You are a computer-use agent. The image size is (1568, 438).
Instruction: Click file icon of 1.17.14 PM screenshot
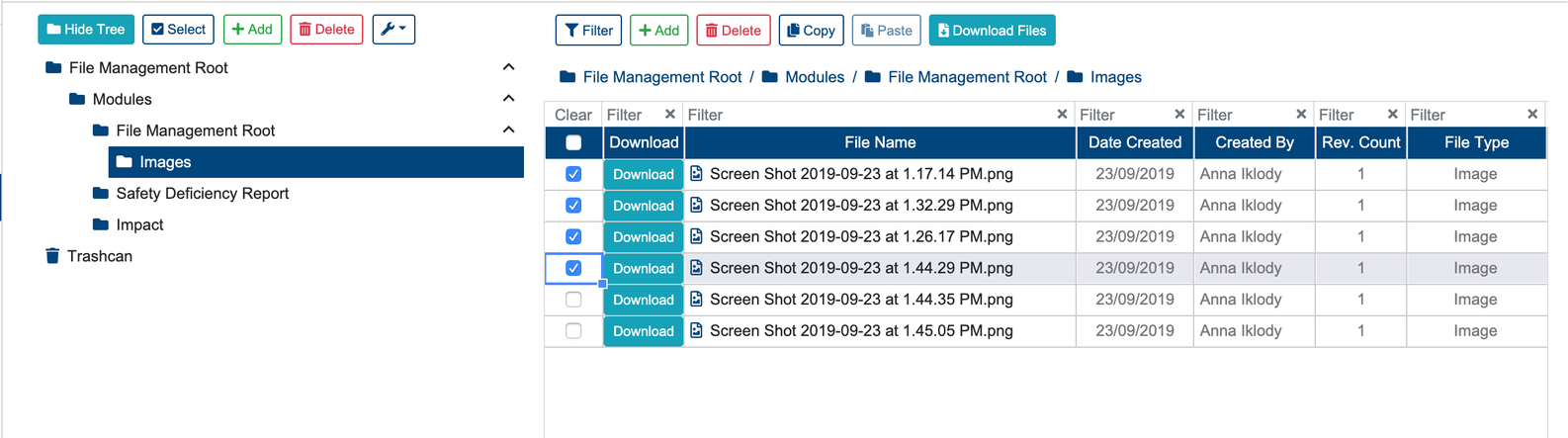(696, 174)
